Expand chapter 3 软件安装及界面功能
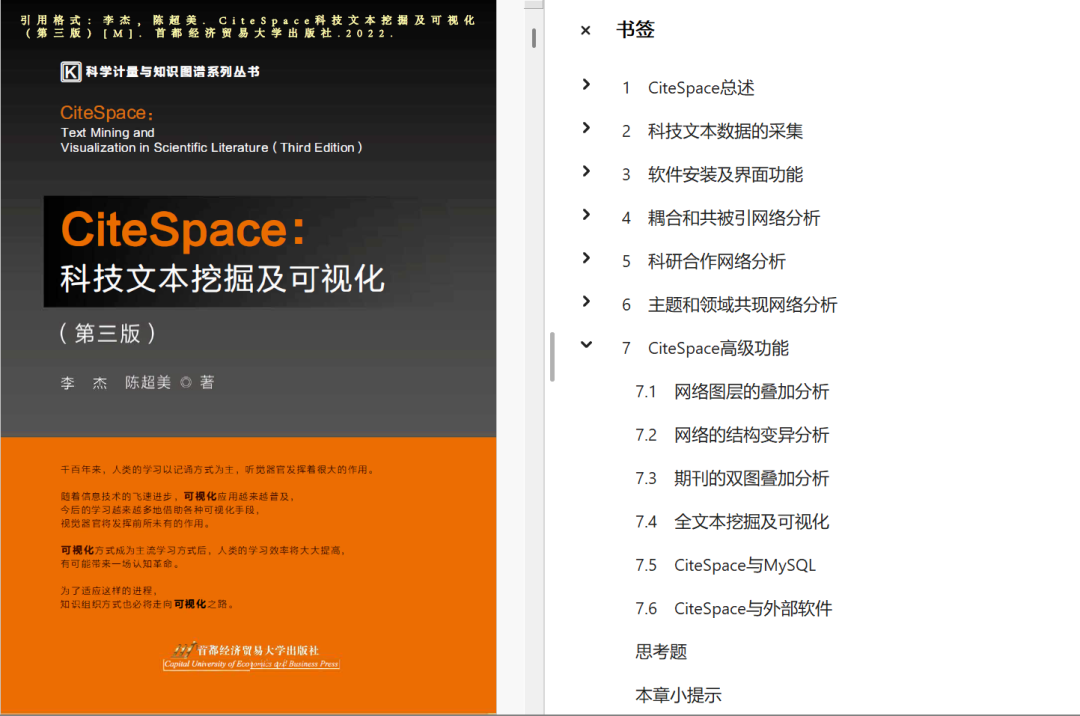The image size is (1080, 716). (586, 171)
